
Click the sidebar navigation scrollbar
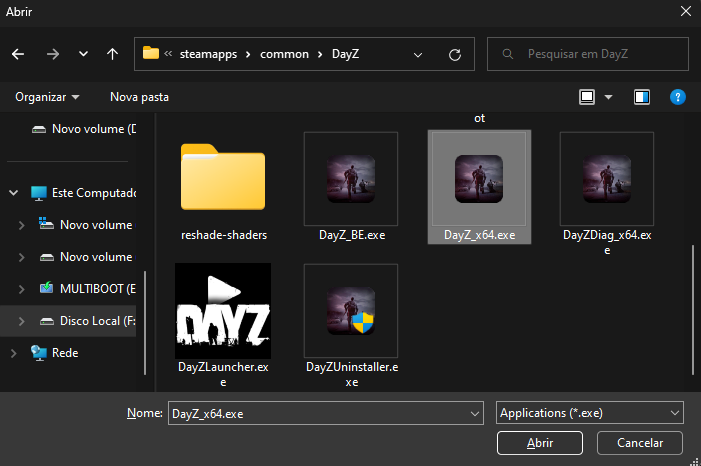145,322
